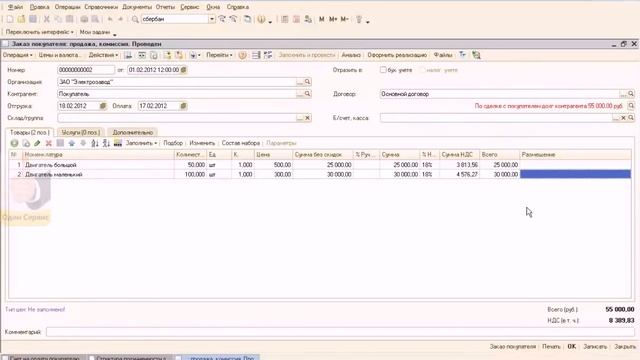
Task: Move row up with blue arrow icon
Action: [71, 143]
